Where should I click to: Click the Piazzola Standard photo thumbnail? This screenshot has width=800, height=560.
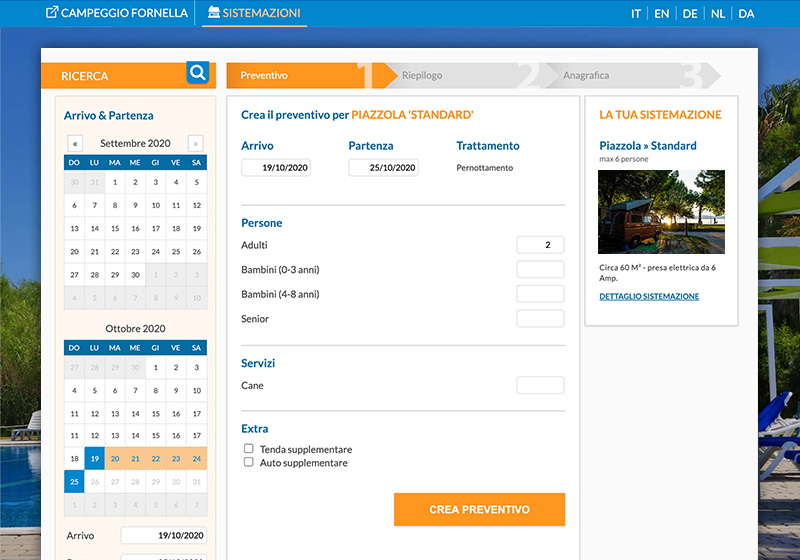[x=661, y=212]
